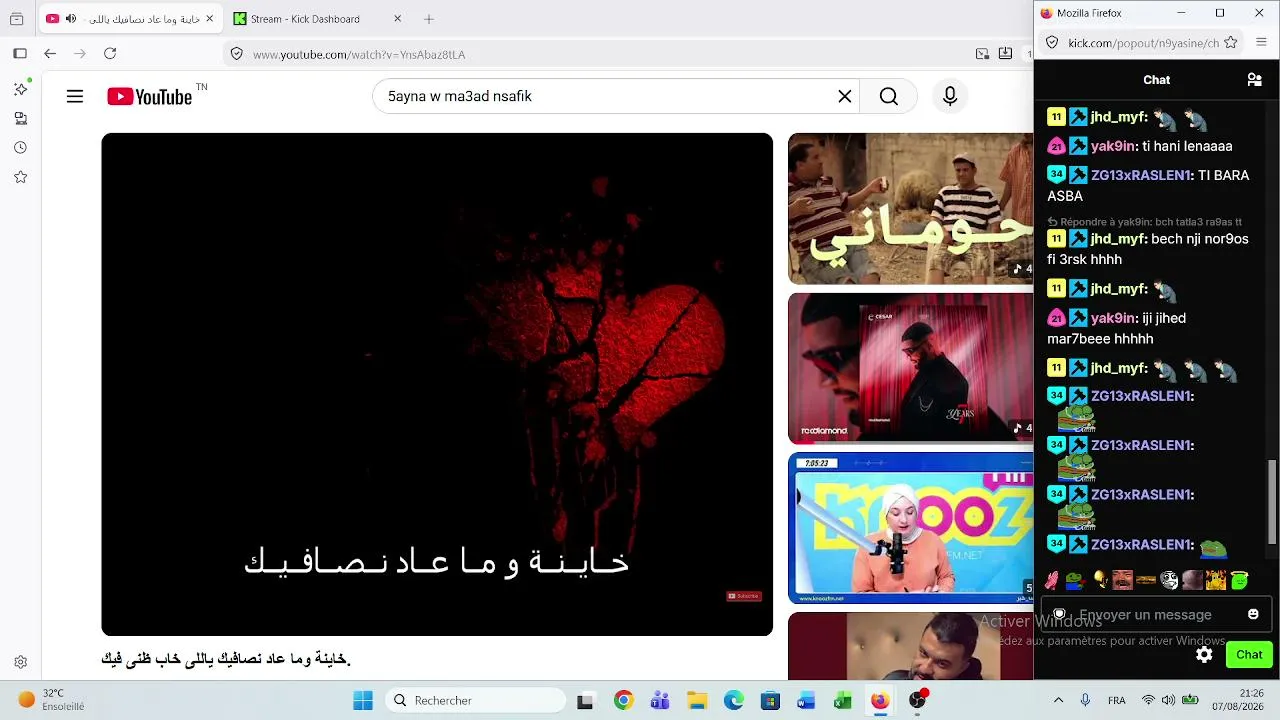Go back to the previous page
1280x720 pixels.
pyautogui.click(x=50, y=54)
